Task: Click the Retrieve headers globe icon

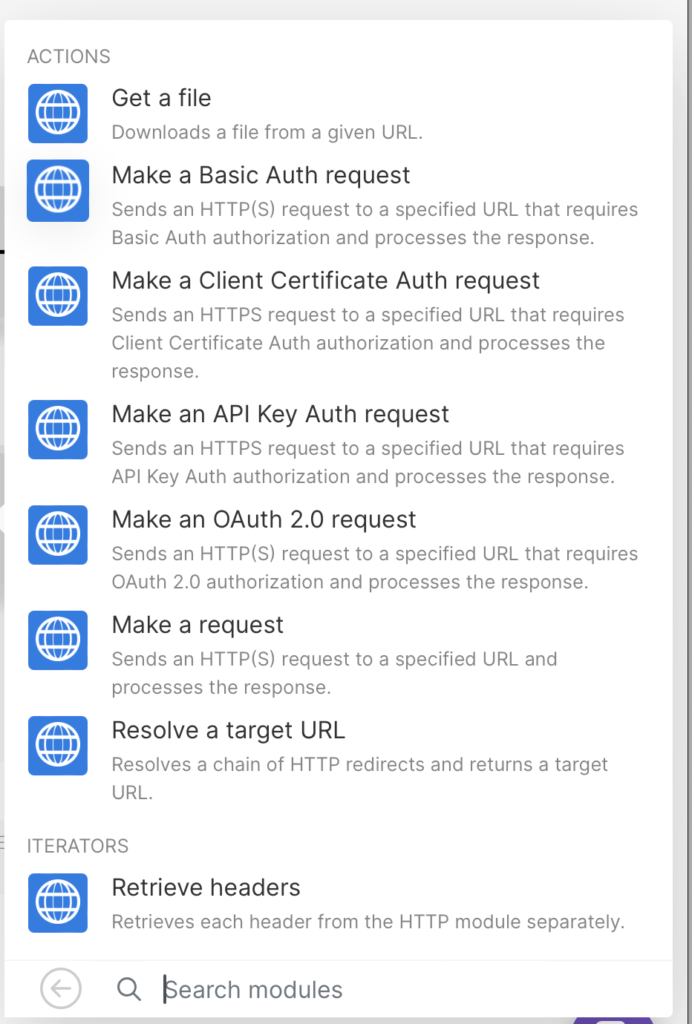Action: [x=58, y=903]
